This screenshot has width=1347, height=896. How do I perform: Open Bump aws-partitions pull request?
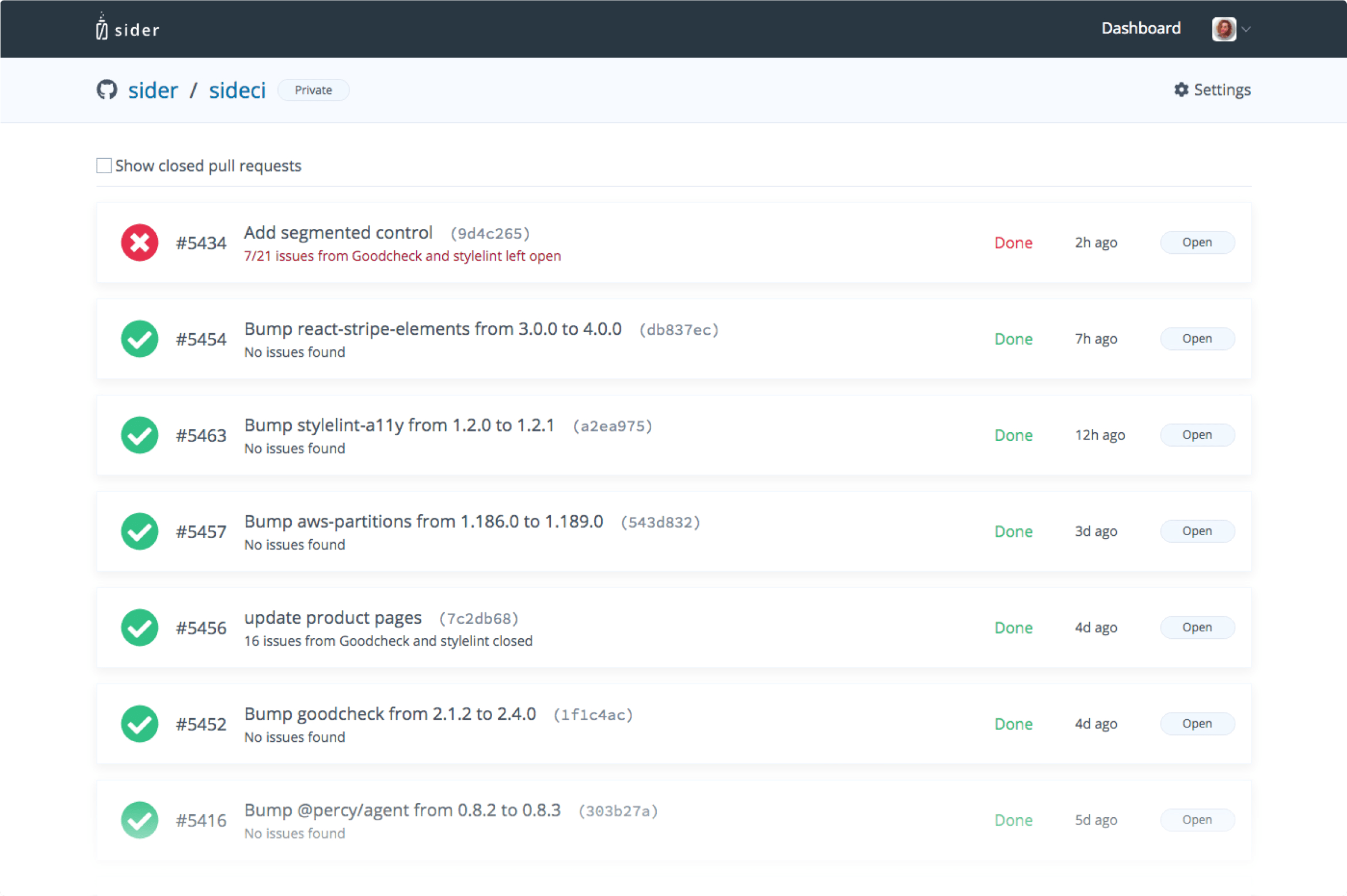click(424, 521)
